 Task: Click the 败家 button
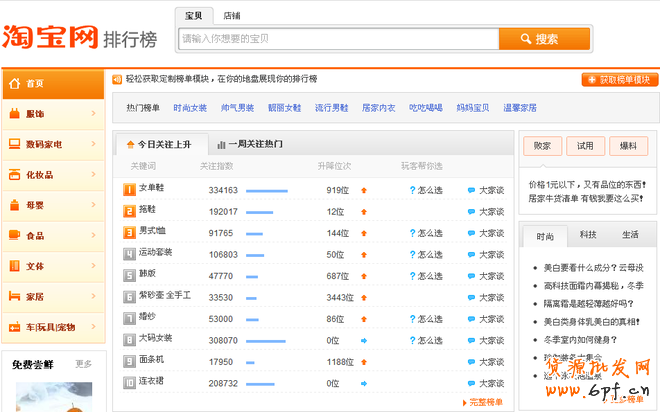pos(542,146)
